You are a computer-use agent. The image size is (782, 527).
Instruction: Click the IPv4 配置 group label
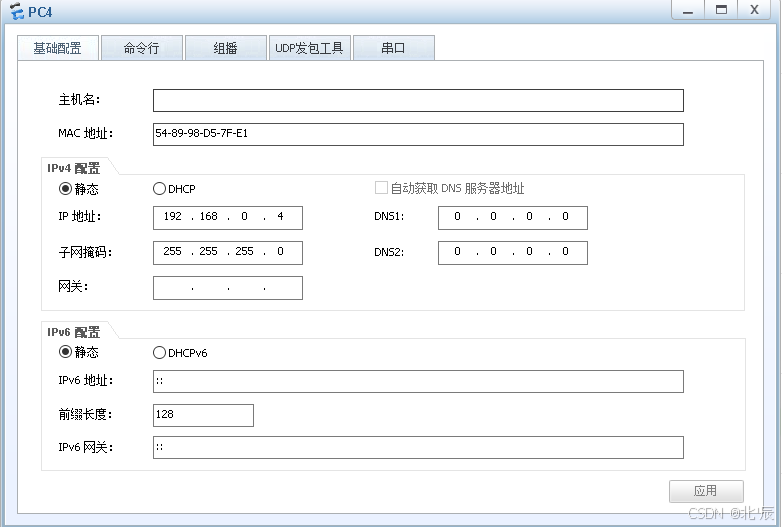pyautogui.click(x=73, y=169)
